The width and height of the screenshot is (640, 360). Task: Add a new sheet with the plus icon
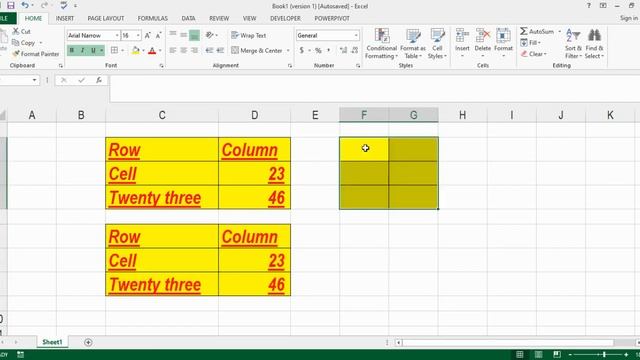pyautogui.click(x=88, y=342)
